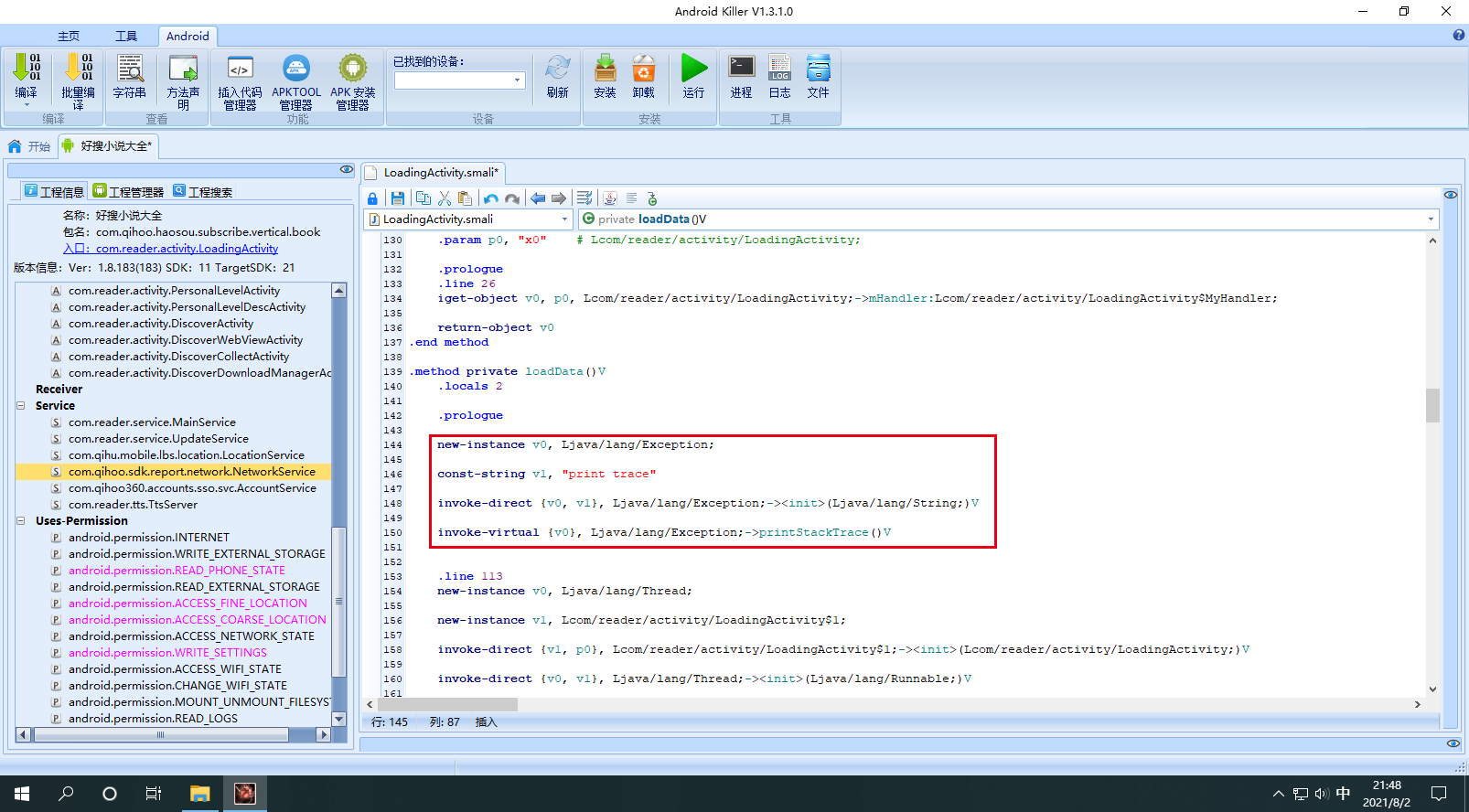Click the Java source view icon
Viewport: 1469px width, 812px height.
(610, 198)
